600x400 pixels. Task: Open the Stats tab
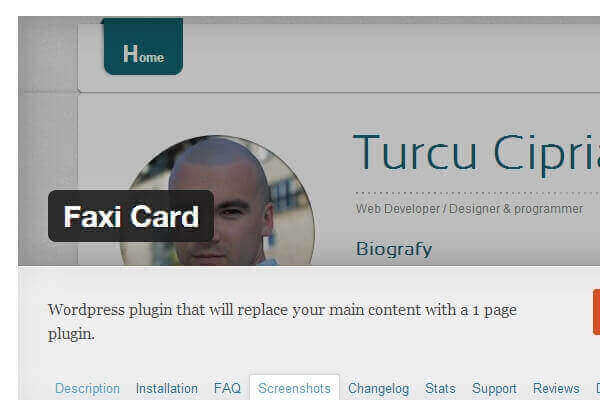point(440,388)
